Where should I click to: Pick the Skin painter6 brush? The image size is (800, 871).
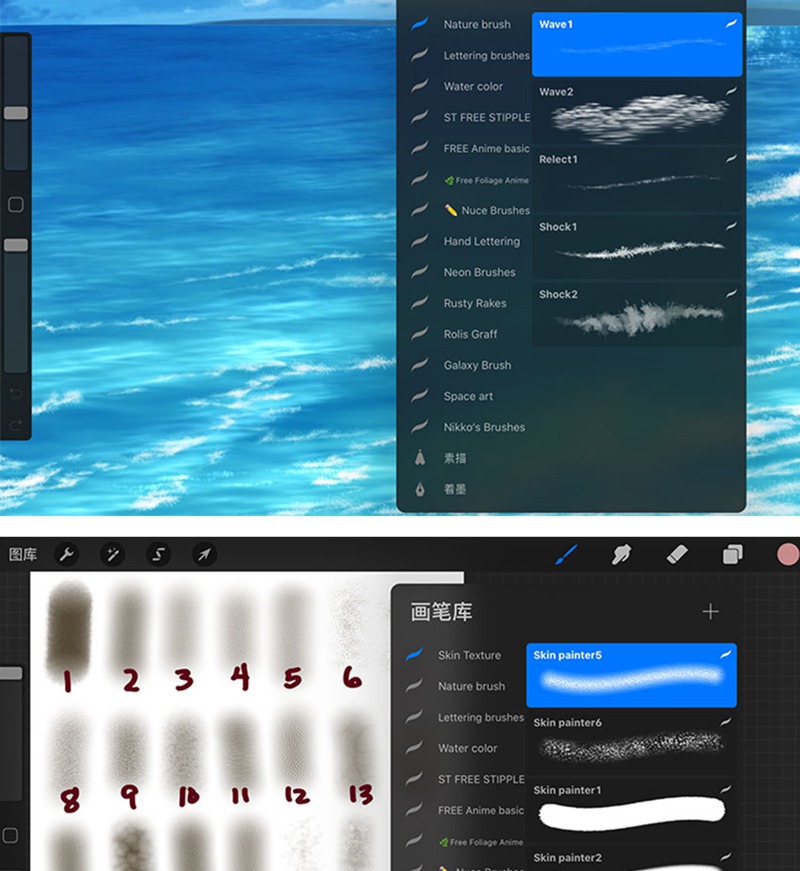point(631,742)
